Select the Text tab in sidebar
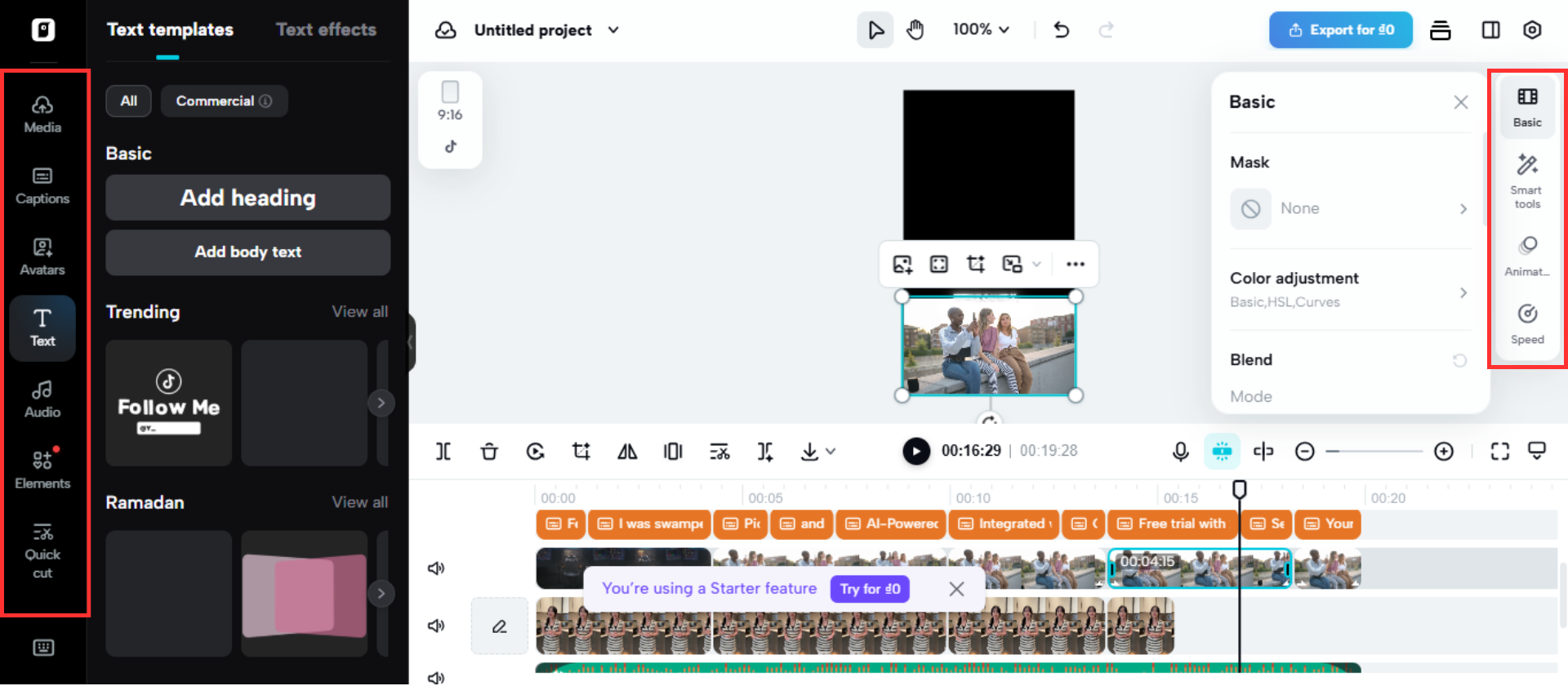 click(x=42, y=328)
